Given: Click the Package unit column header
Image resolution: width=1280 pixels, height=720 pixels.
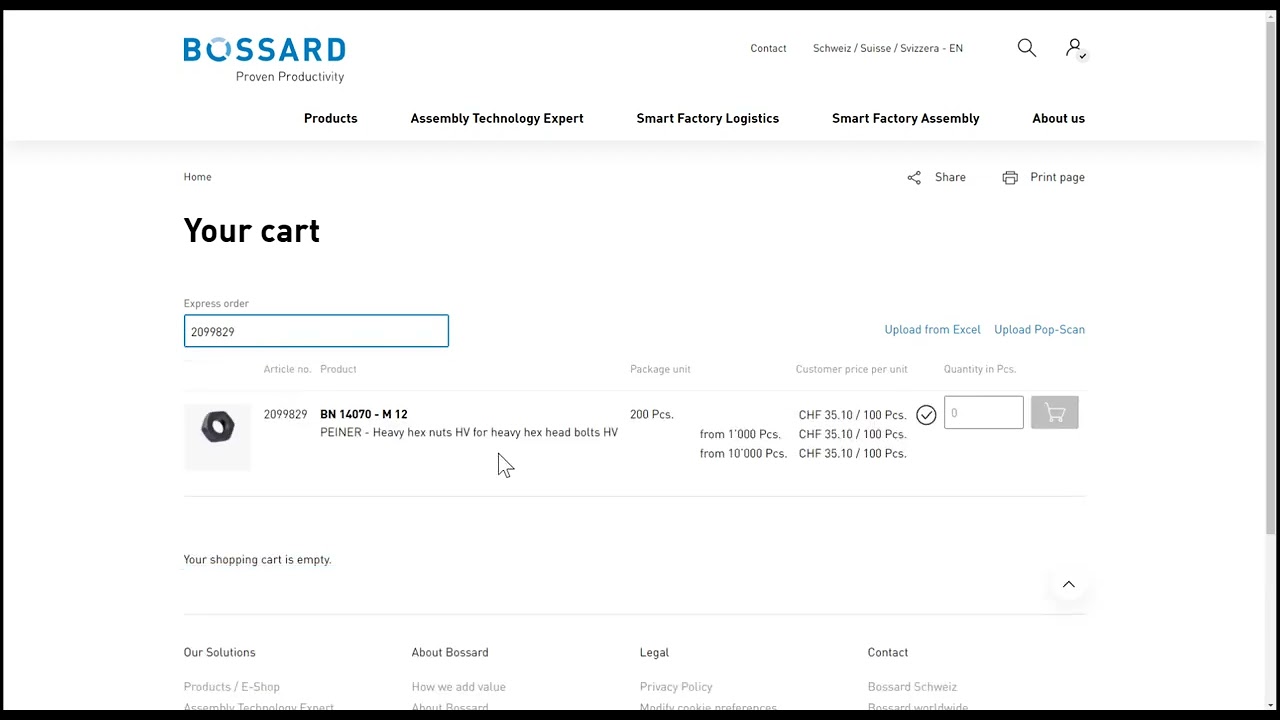Looking at the screenshot, I should [x=660, y=369].
